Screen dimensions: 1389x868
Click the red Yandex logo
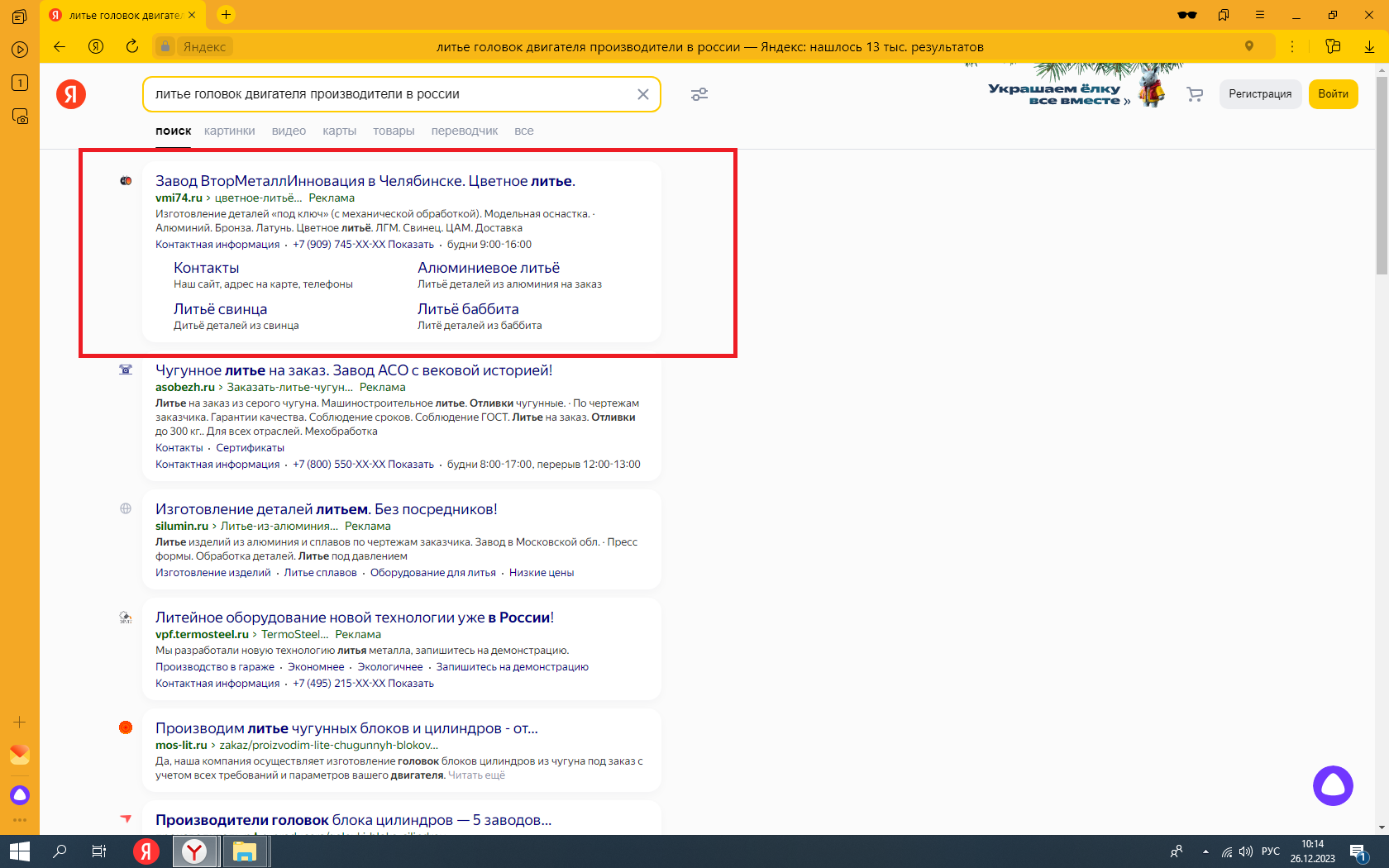pos(71,94)
